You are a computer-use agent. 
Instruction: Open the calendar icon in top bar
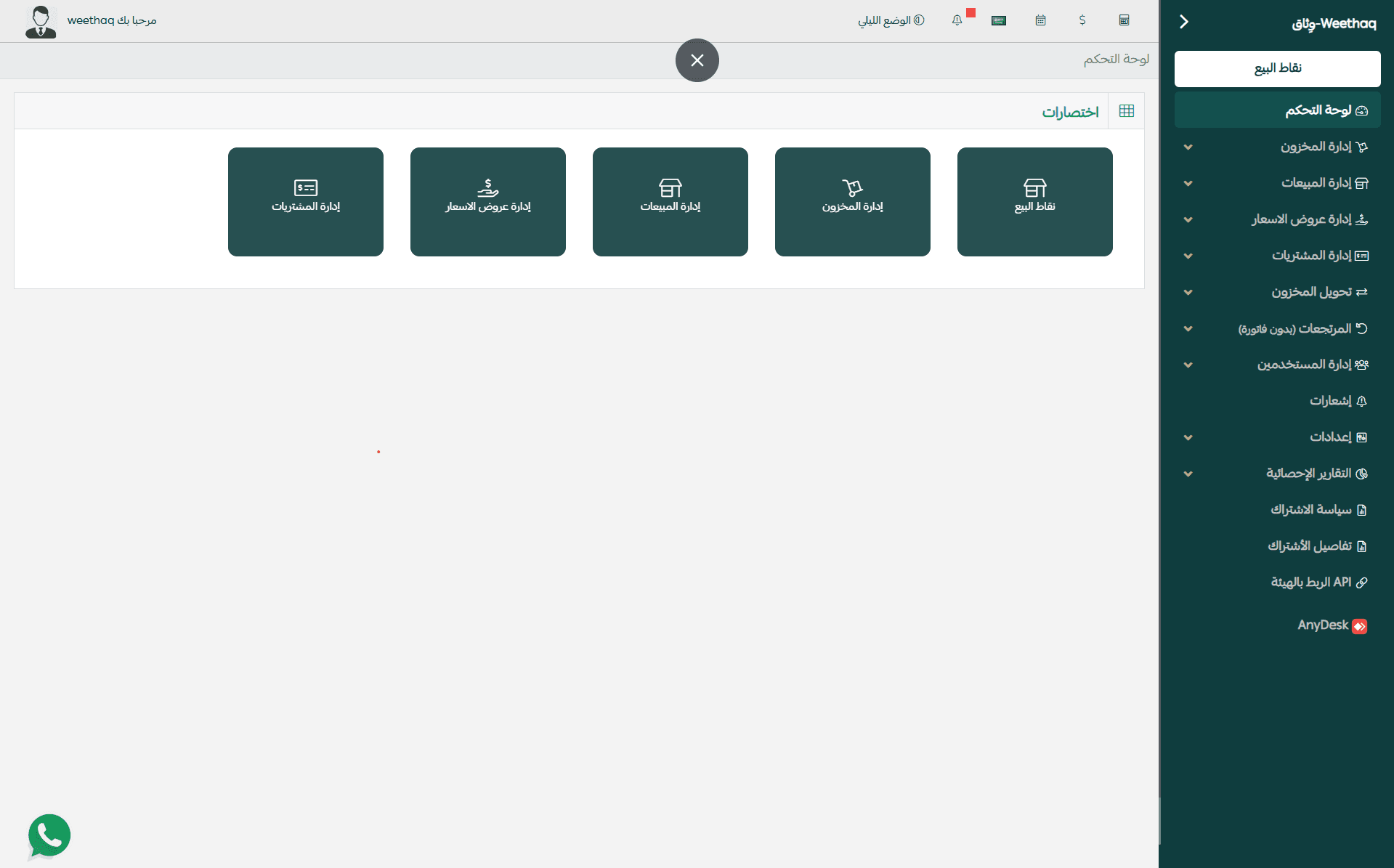coord(1040,20)
